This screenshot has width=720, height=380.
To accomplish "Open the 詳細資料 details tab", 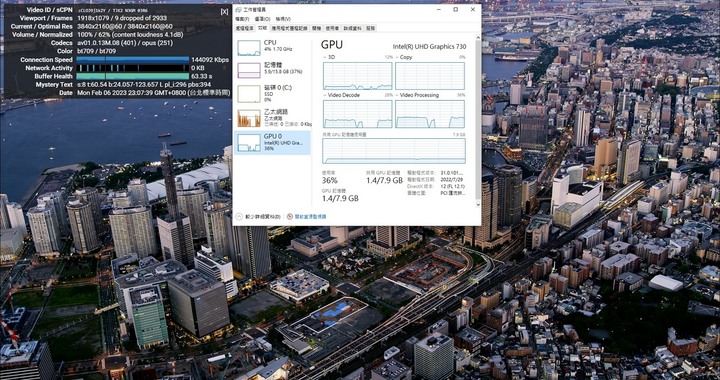I will click(353, 28).
